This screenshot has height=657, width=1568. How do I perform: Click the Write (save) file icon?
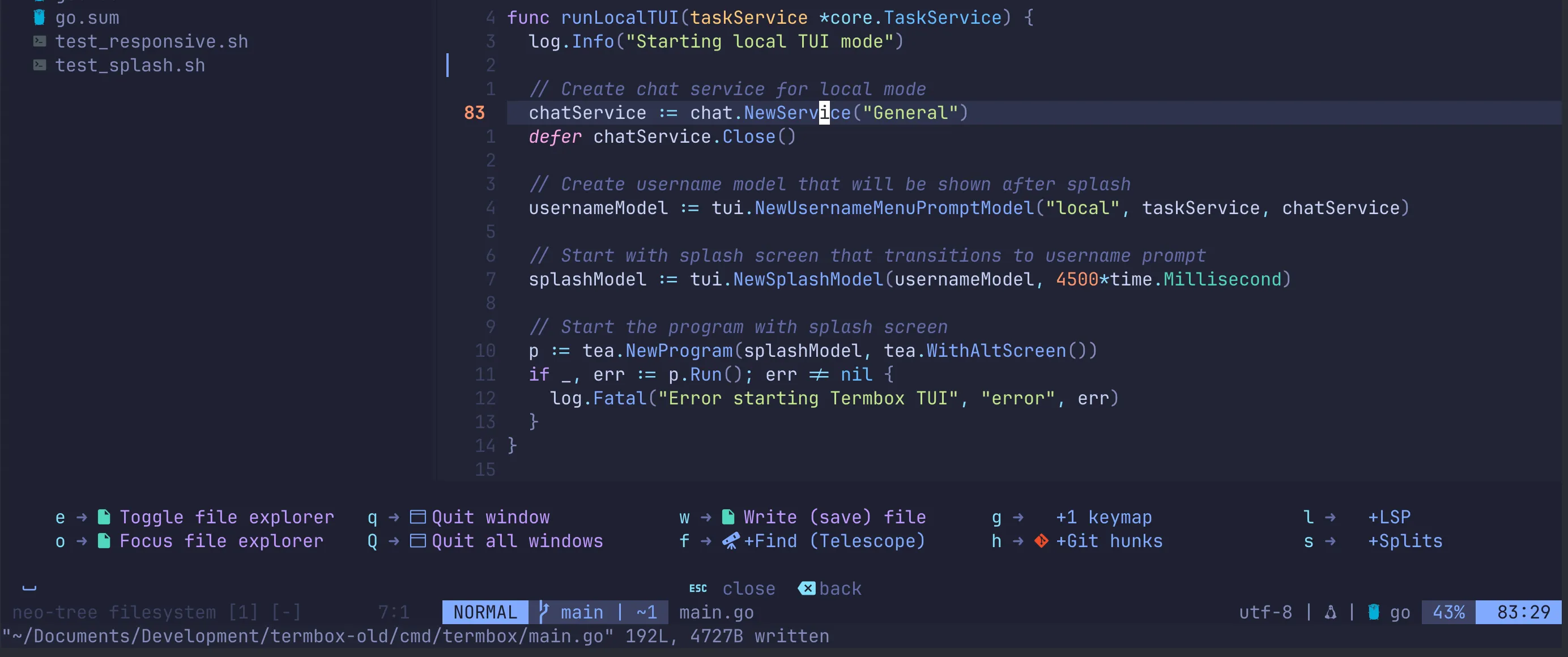coord(728,517)
